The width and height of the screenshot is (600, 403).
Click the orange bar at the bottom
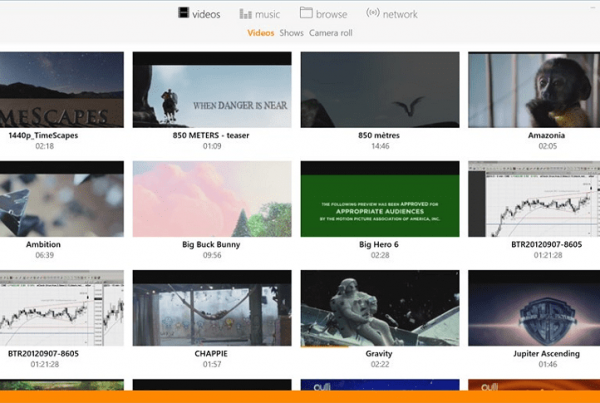tap(300, 396)
